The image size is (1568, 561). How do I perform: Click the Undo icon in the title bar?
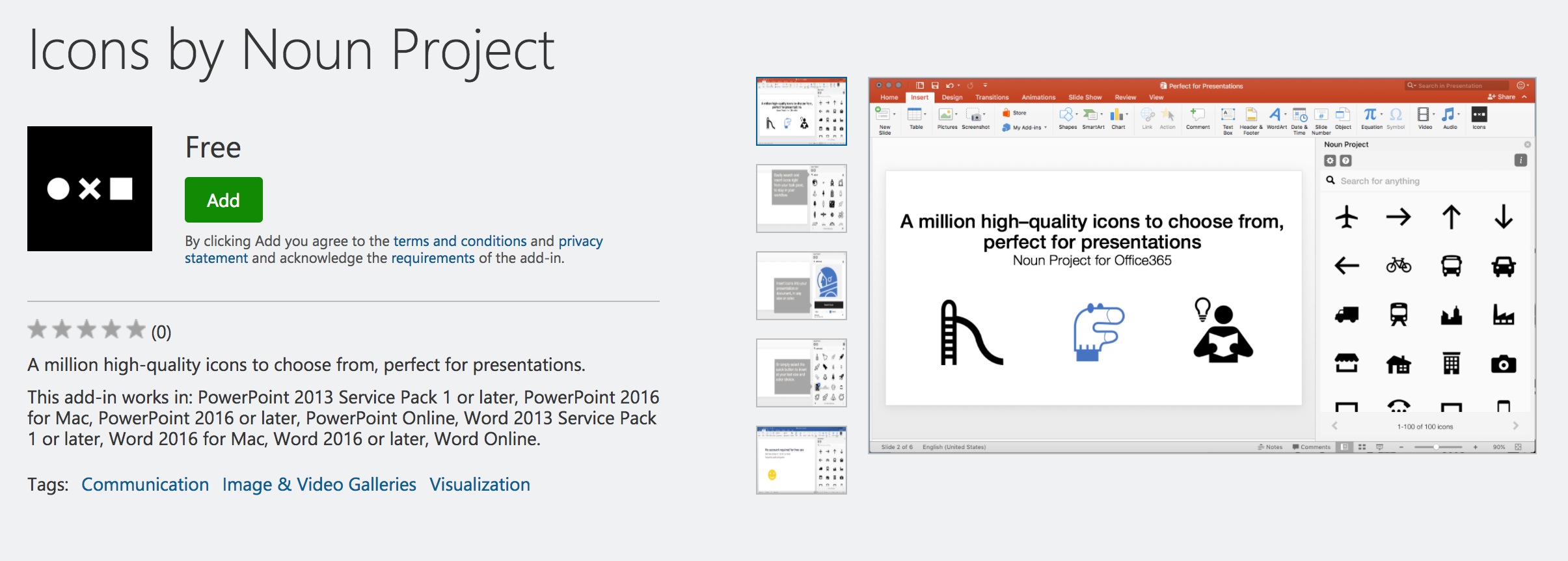pyautogui.click(x=950, y=85)
